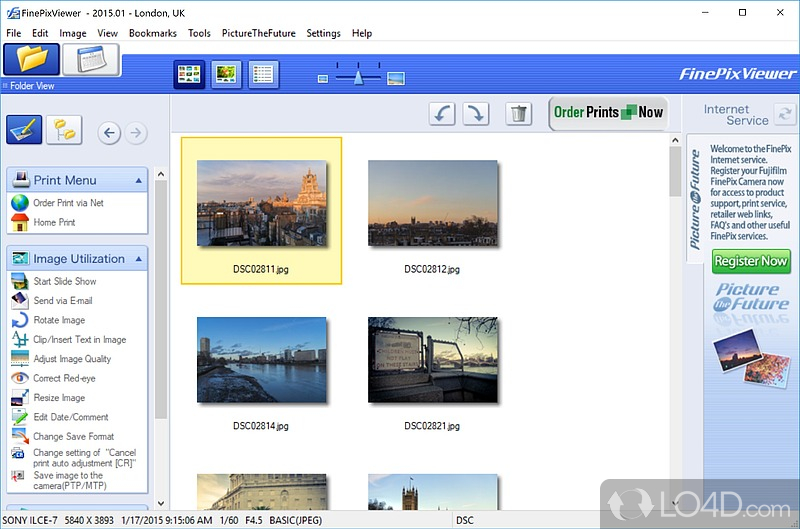800x529 pixels.
Task: Open the Bookmarks menu
Action: [153, 33]
